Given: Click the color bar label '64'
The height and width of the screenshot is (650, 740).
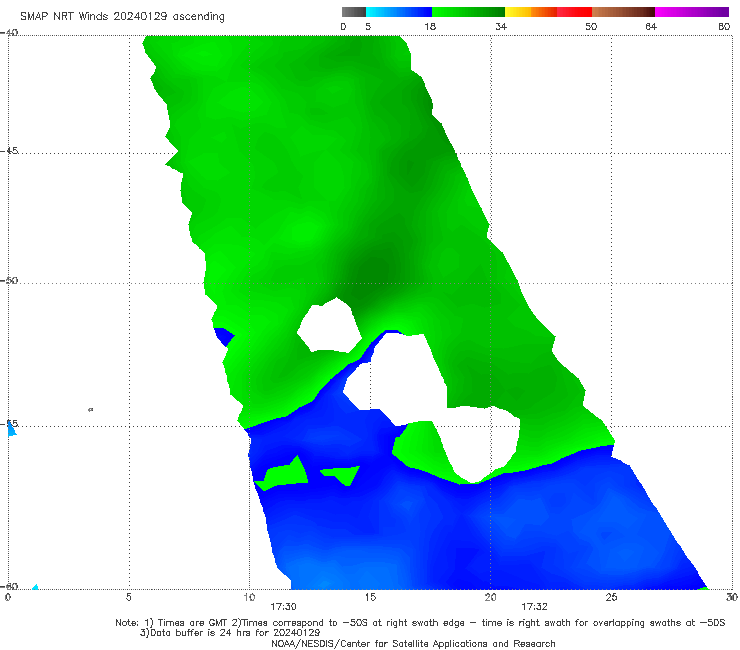Looking at the screenshot, I should coord(651,27).
